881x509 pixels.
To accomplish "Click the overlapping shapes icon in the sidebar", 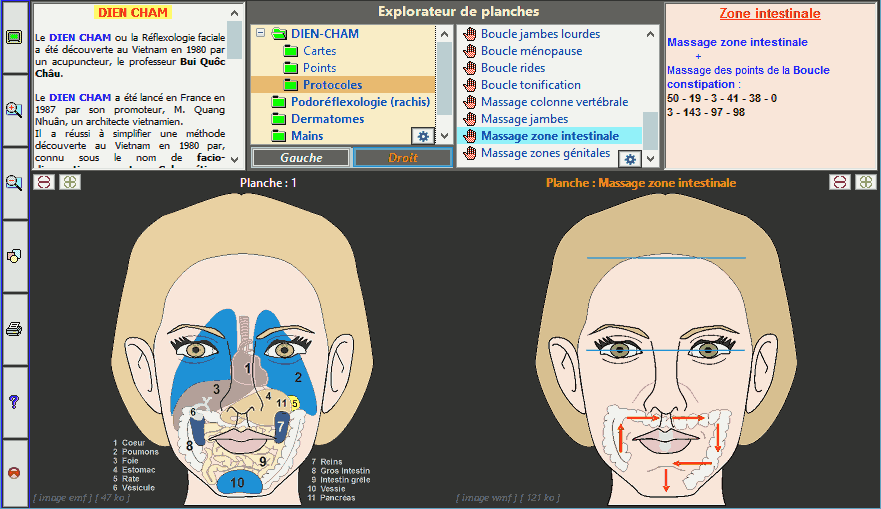I will pyautogui.click(x=14, y=256).
